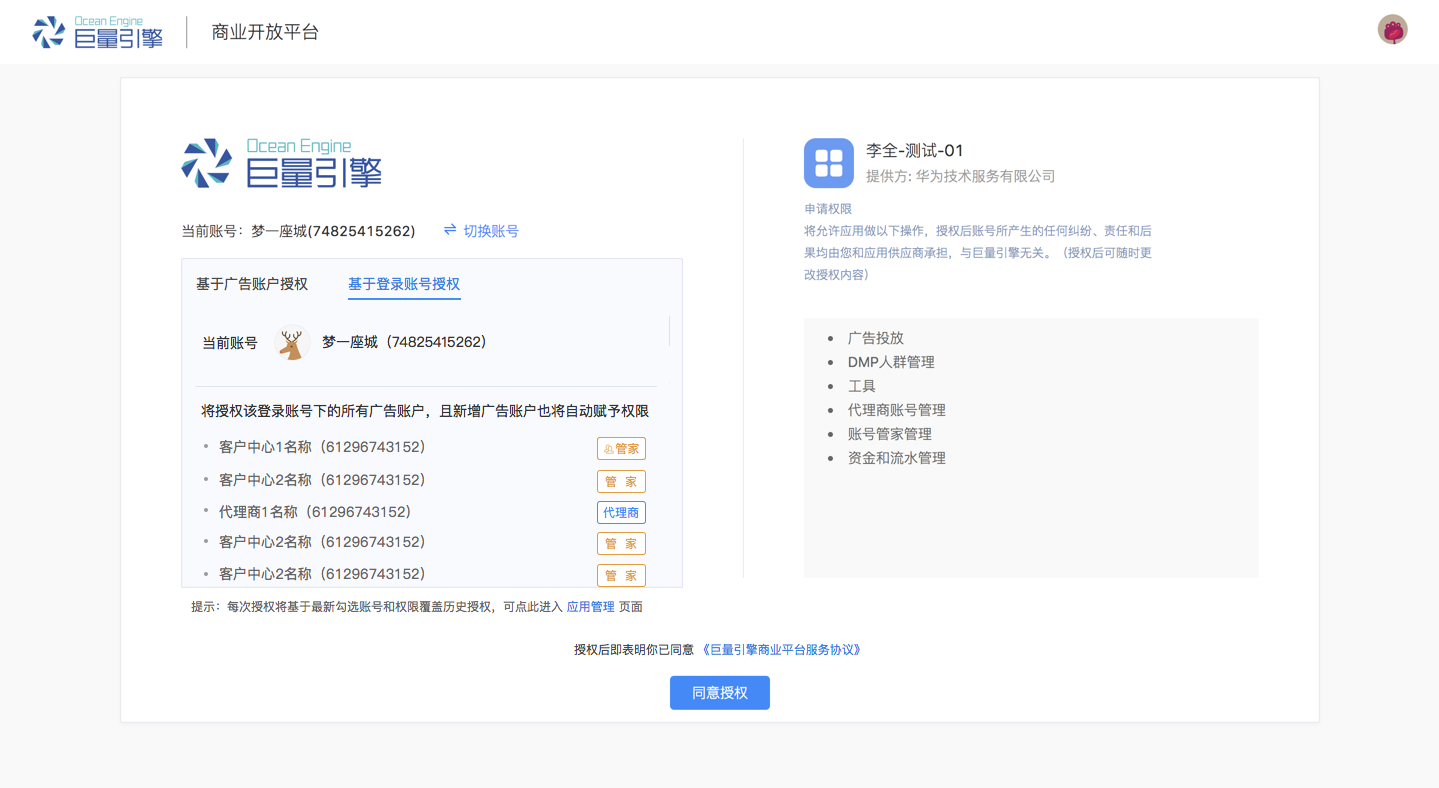
Task: Click the 广告投放 permission item
Action: pos(875,338)
